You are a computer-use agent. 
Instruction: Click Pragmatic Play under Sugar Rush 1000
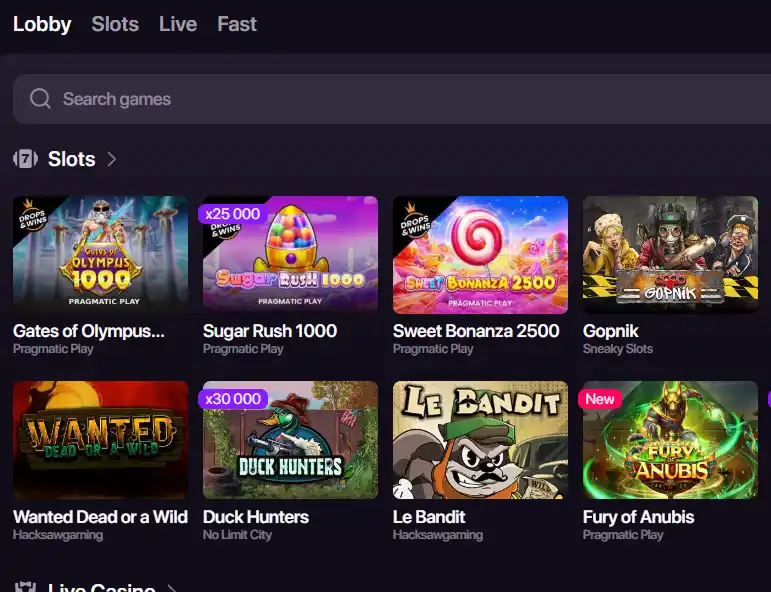click(x=243, y=349)
